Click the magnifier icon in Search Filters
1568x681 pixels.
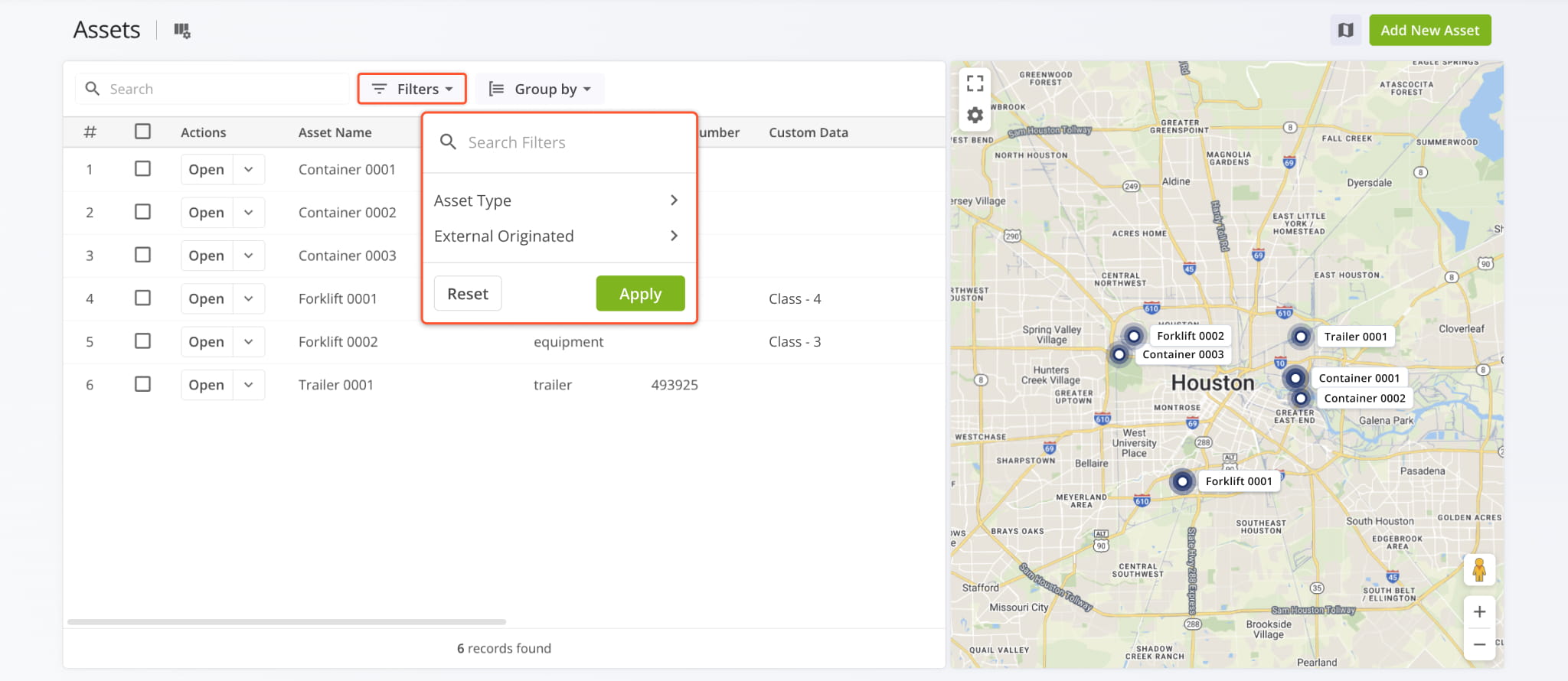pyautogui.click(x=449, y=142)
